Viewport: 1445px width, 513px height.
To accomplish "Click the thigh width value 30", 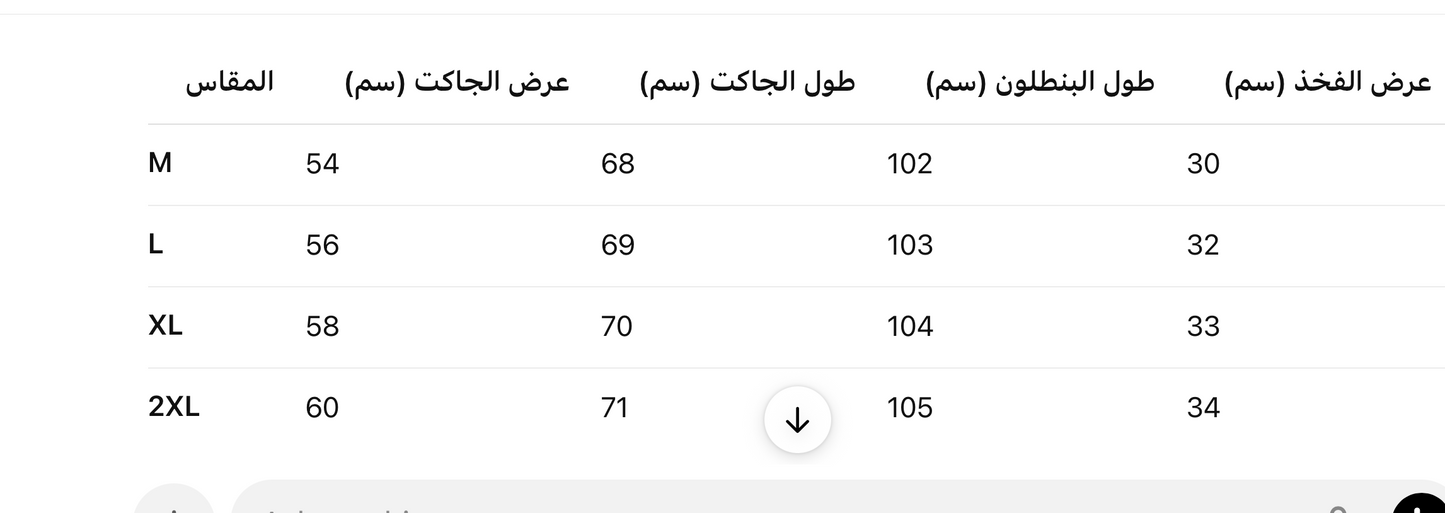I will pyautogui.click(x=1203, y=163).
